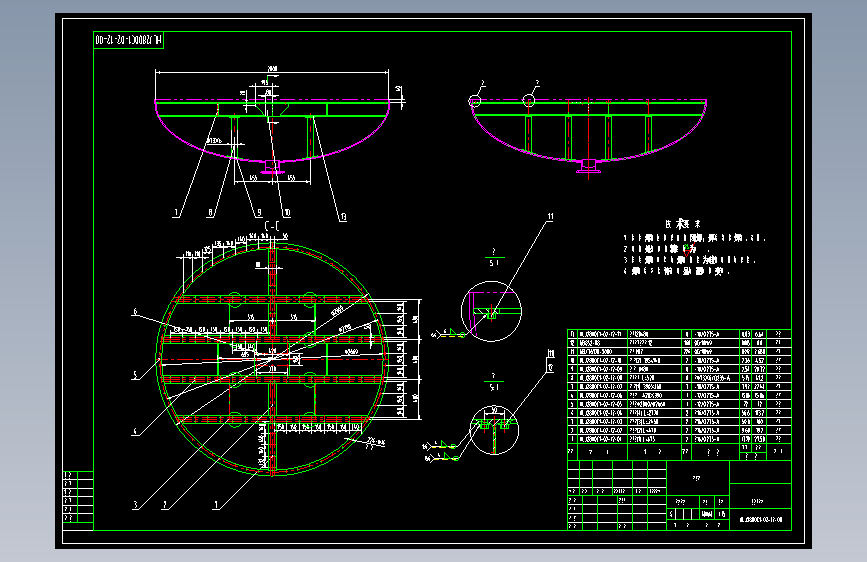
Task: Click the left detail callout circle on right elevation
Action: click(x=475, y=101)
